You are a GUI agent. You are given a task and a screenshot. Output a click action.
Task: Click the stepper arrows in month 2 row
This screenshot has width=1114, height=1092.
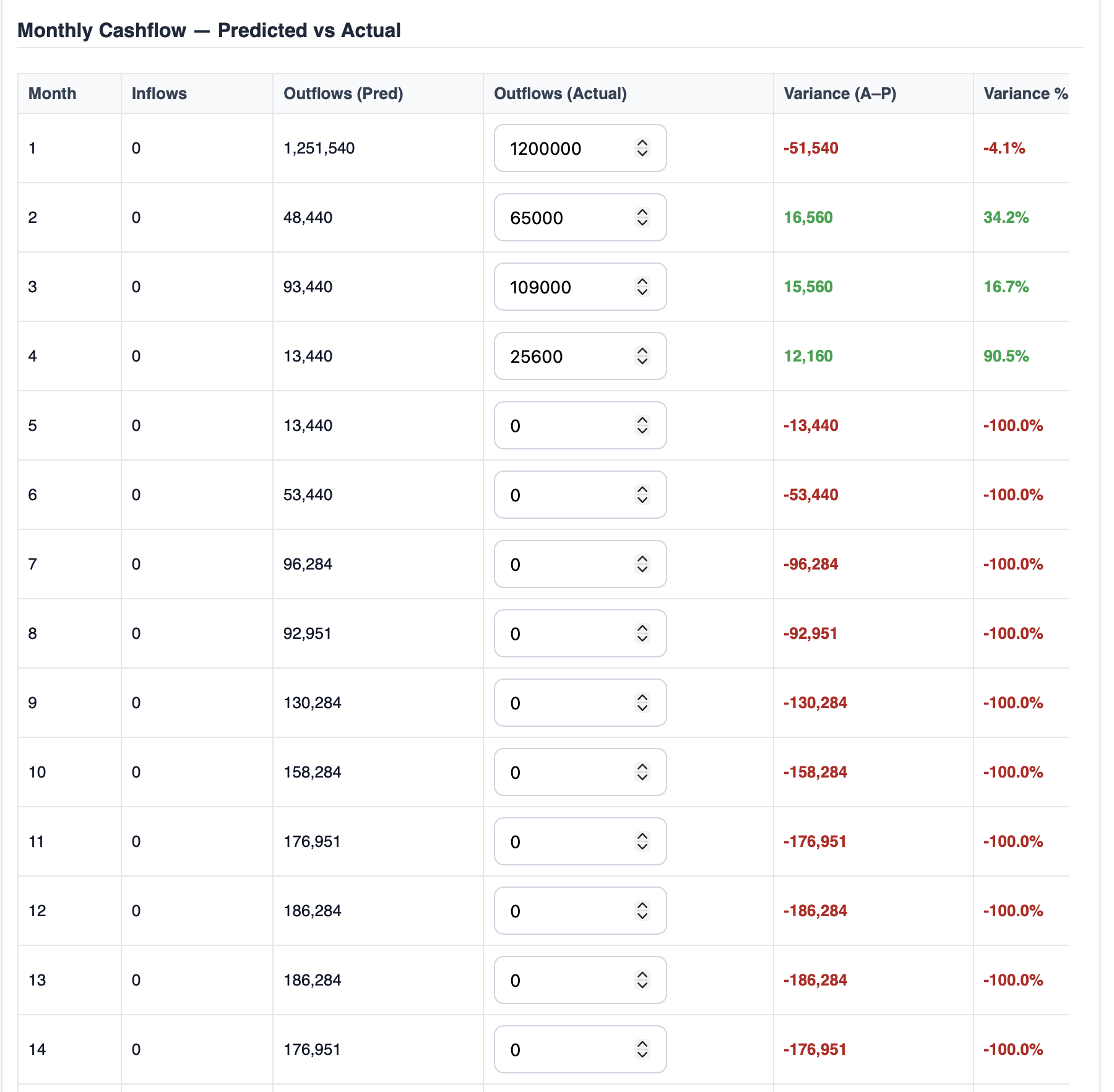pyautogui.click(x=642, y=217)
